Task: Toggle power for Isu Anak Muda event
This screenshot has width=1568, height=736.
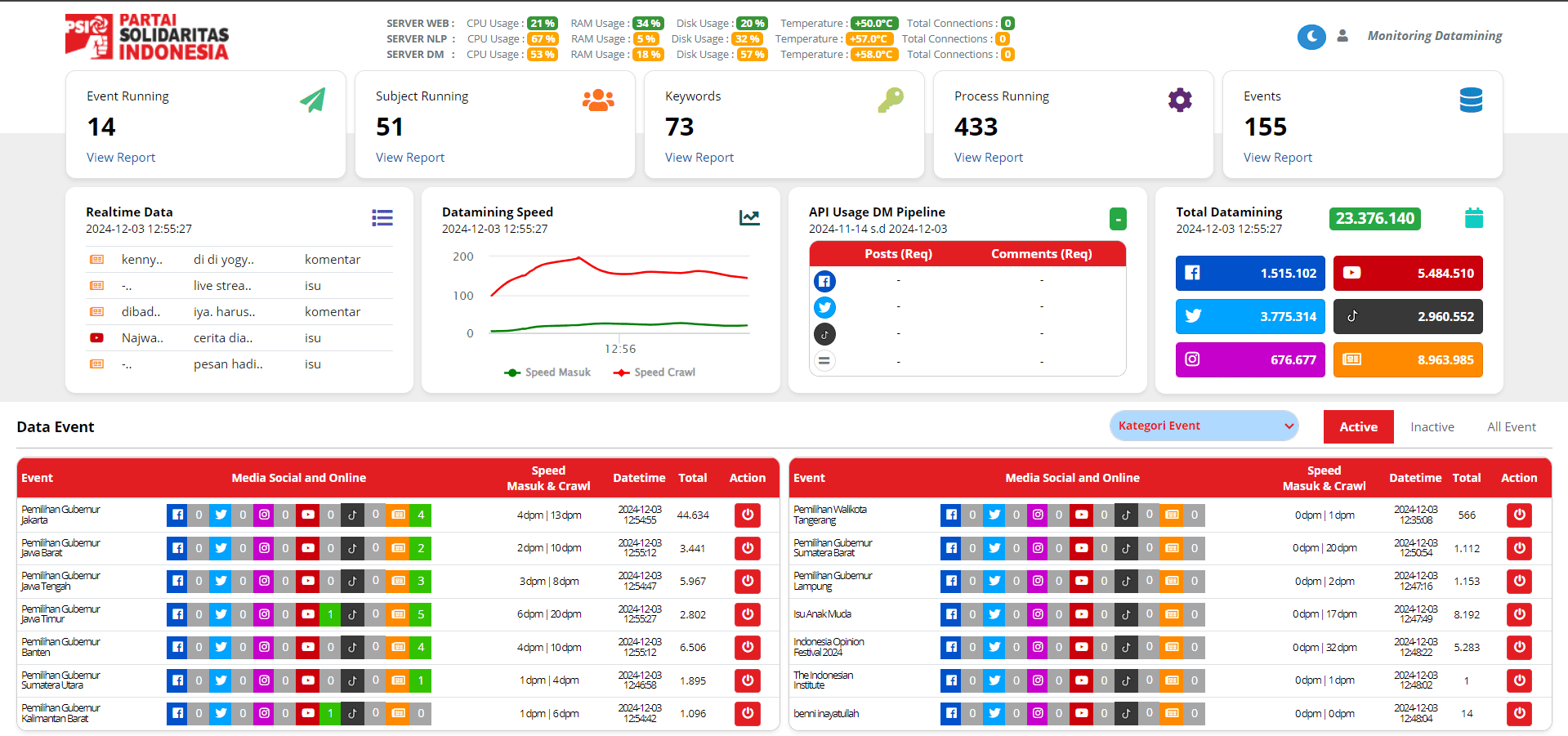Action: point(1519,614)
